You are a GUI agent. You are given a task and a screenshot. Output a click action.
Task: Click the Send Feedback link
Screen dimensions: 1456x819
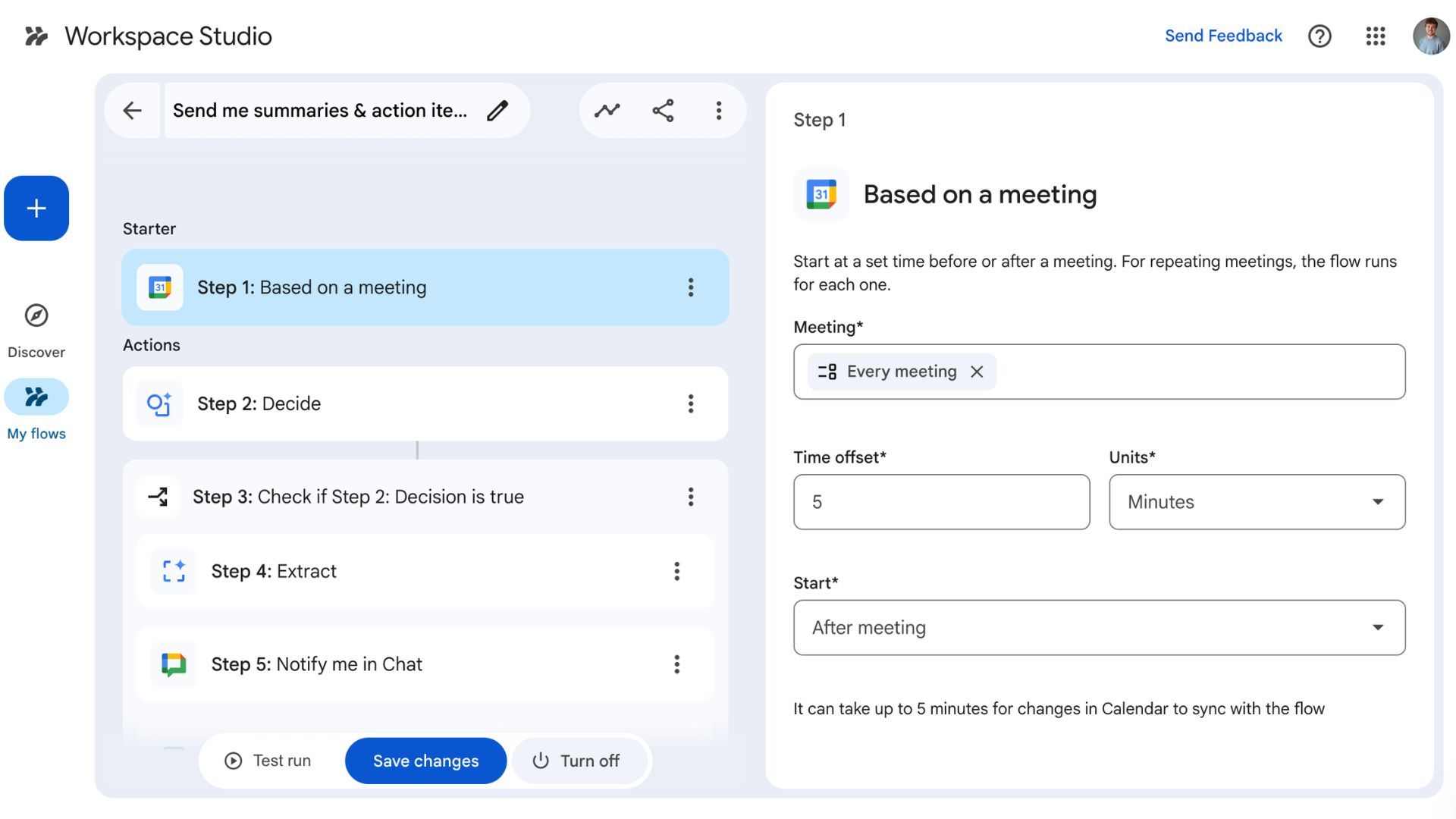(x=1223, y=36)
